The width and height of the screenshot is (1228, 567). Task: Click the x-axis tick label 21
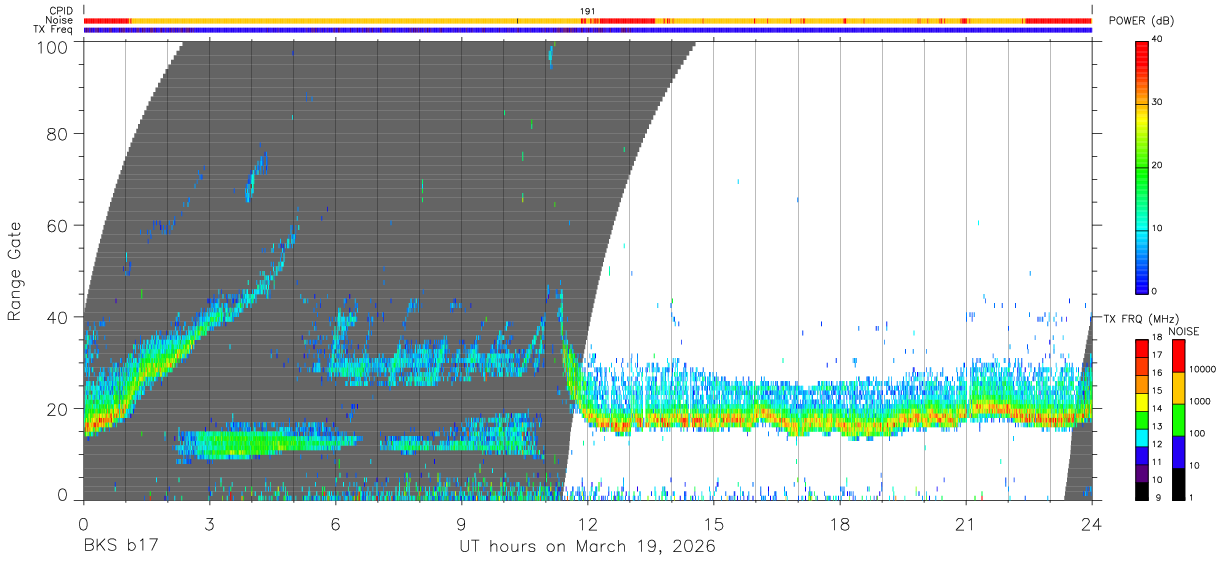click(965, 523)
